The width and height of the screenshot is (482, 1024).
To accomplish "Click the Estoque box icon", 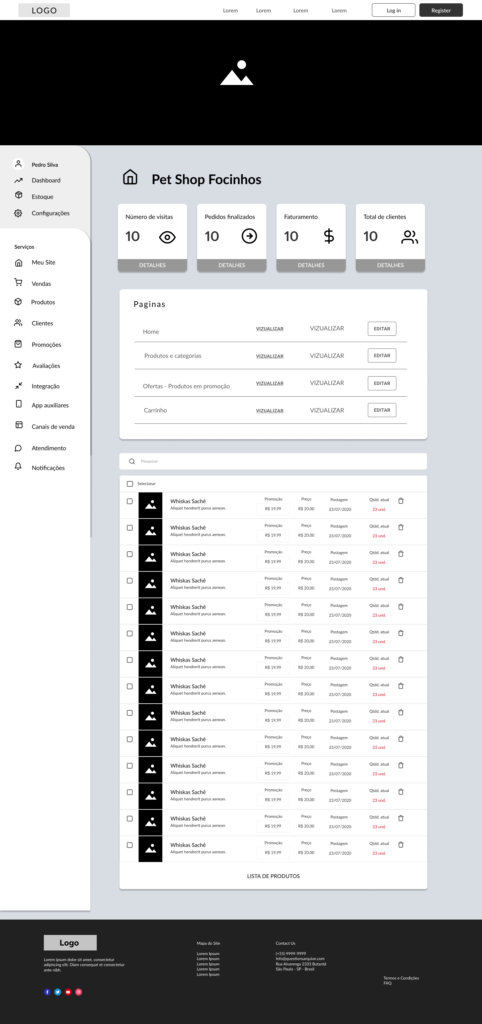I will [18, 196].
